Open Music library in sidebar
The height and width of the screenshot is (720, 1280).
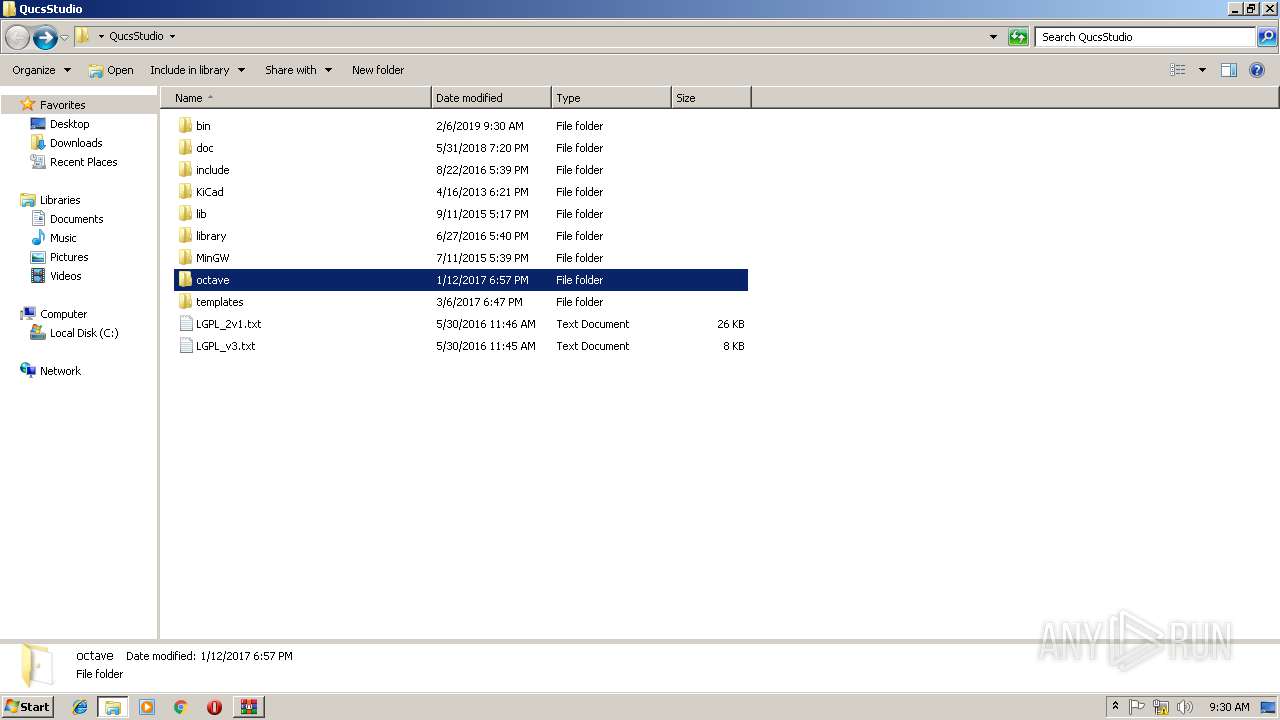(x=63, y=238)
